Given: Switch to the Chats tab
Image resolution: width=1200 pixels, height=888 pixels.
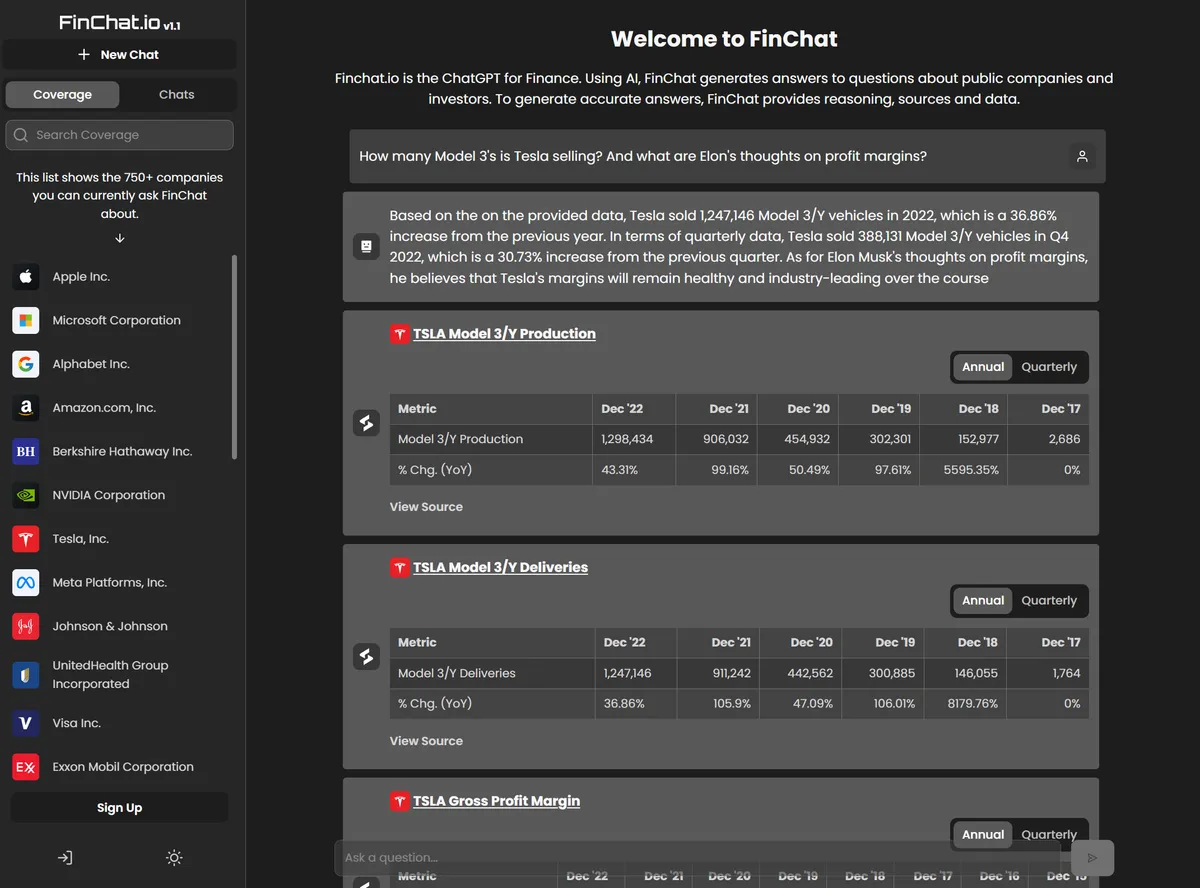Looking at the screenshot, I should (177, 95).
